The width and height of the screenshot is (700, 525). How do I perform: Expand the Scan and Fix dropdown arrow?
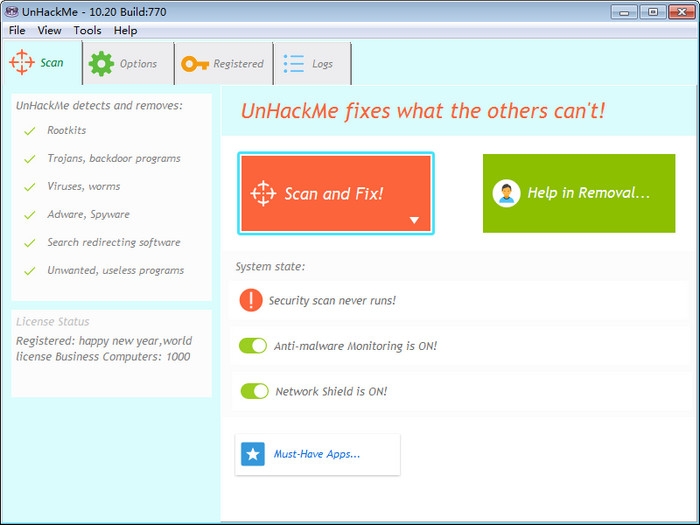click(x=414, y=220)
